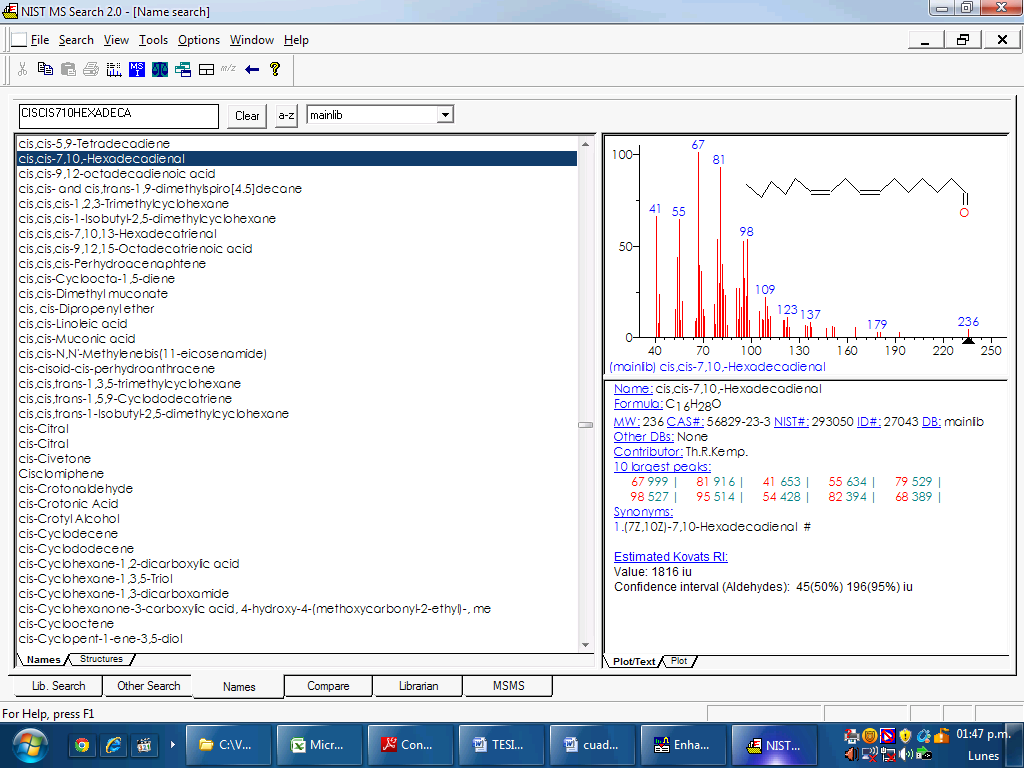Open the View menu
The width and height of the screenshot is (1024, 768).
click(x=116, y=40)
